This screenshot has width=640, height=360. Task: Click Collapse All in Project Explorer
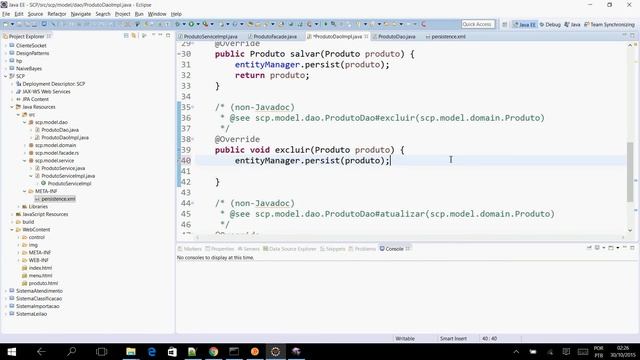click(126, 36)
